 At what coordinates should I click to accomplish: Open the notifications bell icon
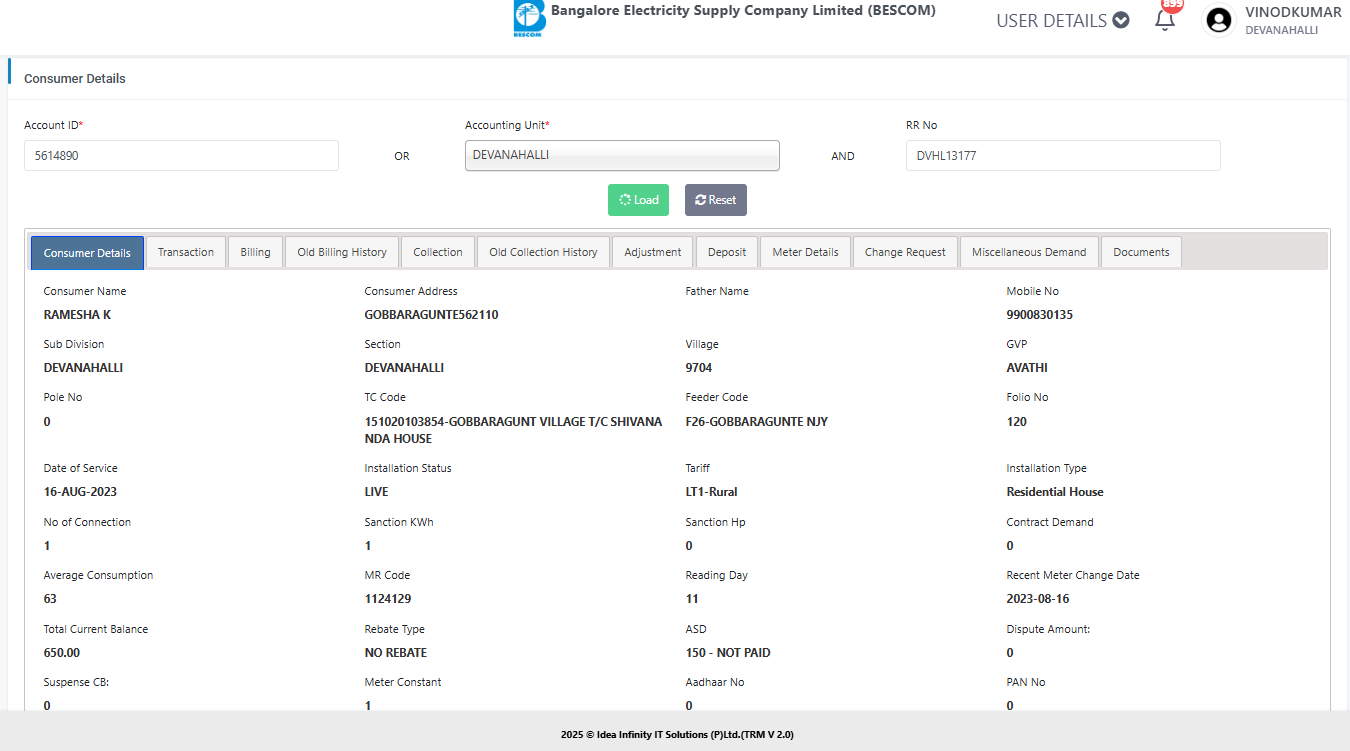[1165, 20]
